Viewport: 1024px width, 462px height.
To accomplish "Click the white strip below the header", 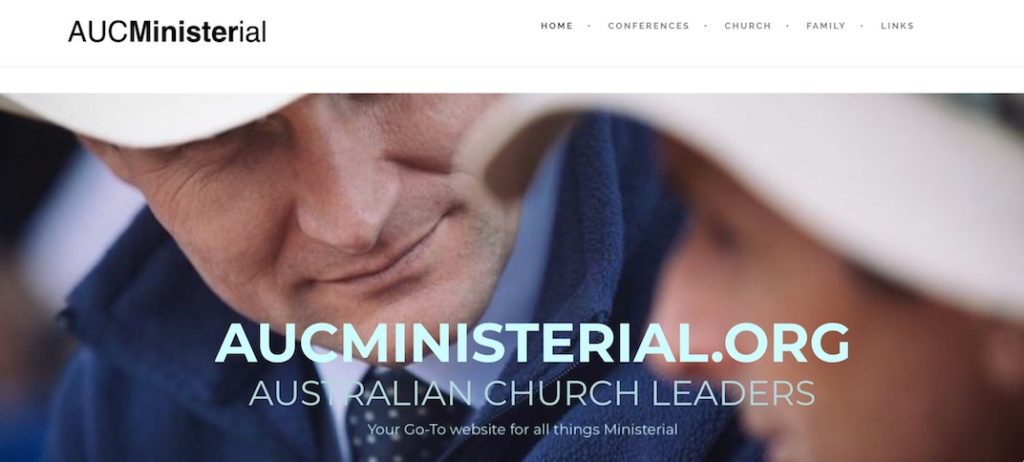I will pyautogui.click(x=512, y=80).
